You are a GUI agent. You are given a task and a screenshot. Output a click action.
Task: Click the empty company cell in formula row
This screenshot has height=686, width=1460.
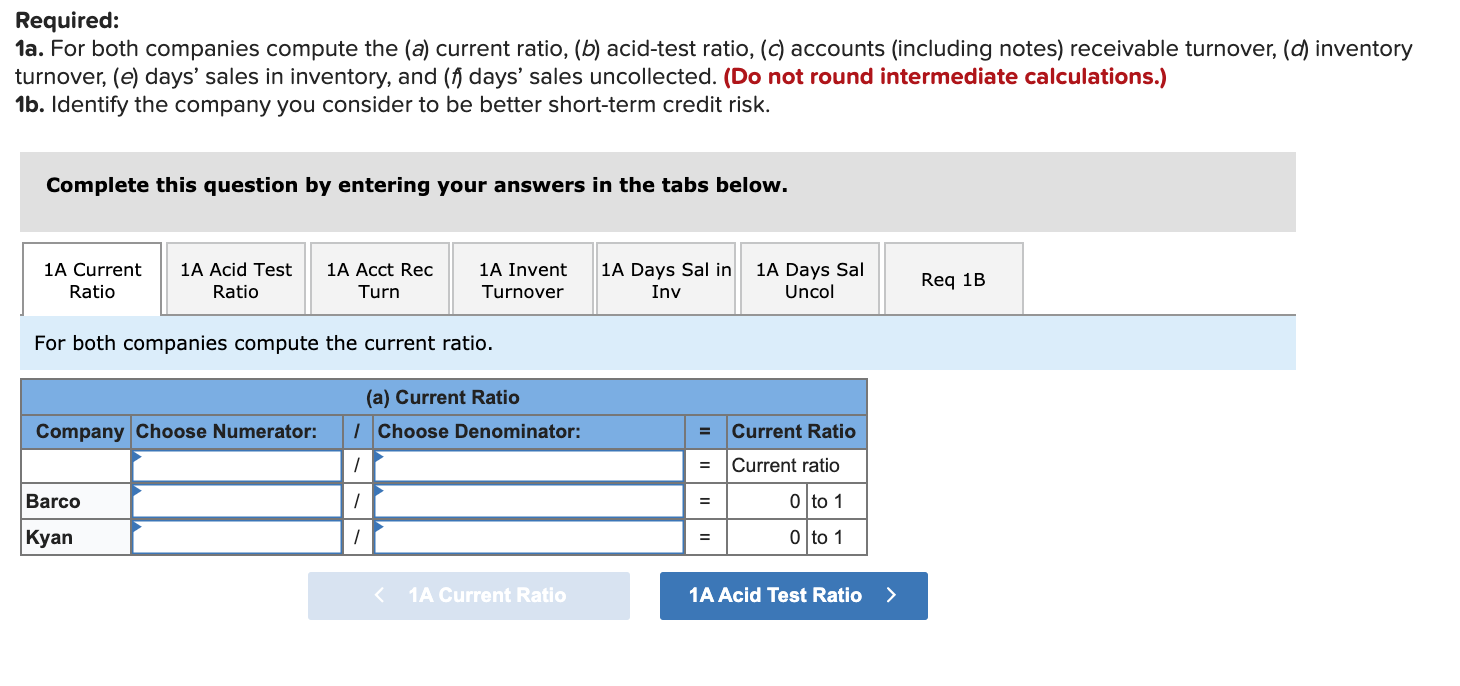tap(76, 465)
